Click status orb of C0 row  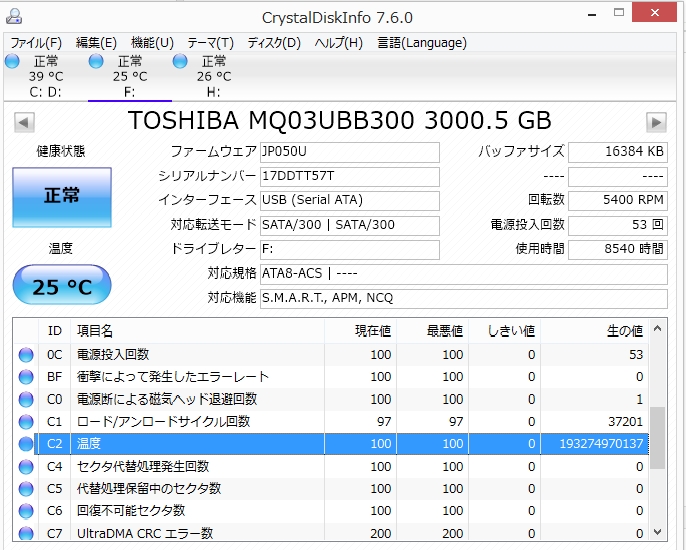(x=26, y=399)
